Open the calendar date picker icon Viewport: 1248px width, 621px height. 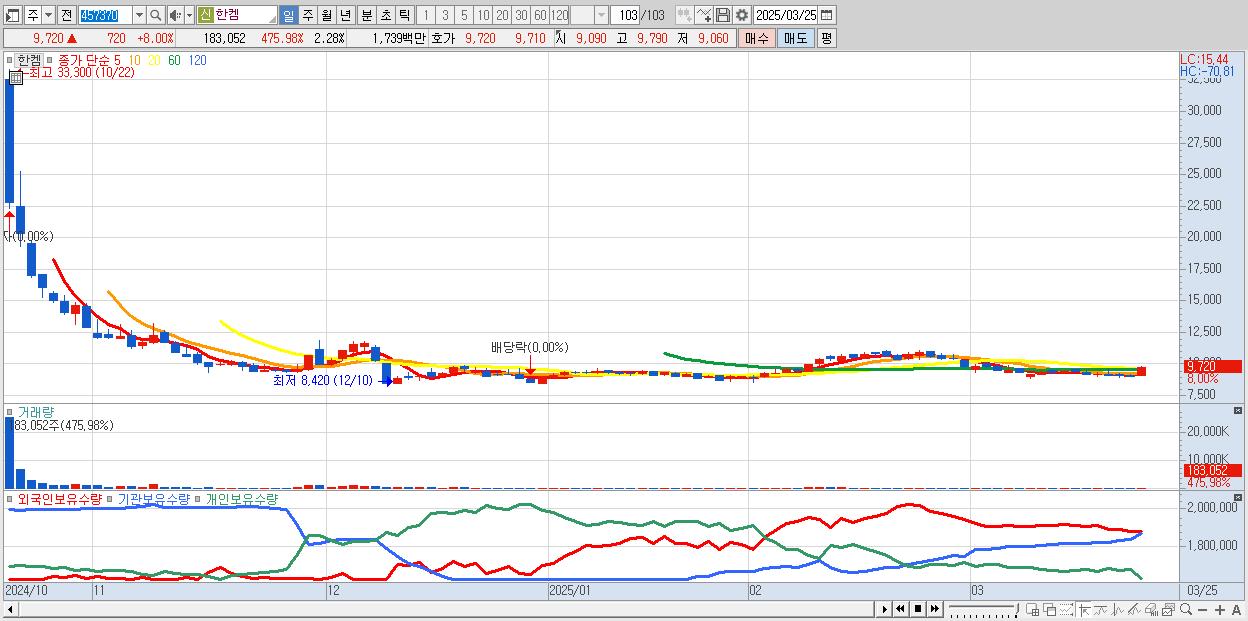coord(826,15)
